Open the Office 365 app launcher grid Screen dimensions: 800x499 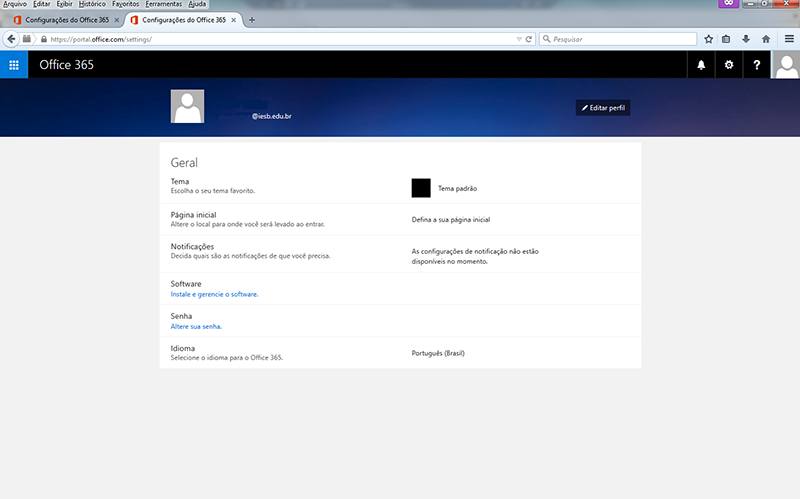(x=14, y=65)
